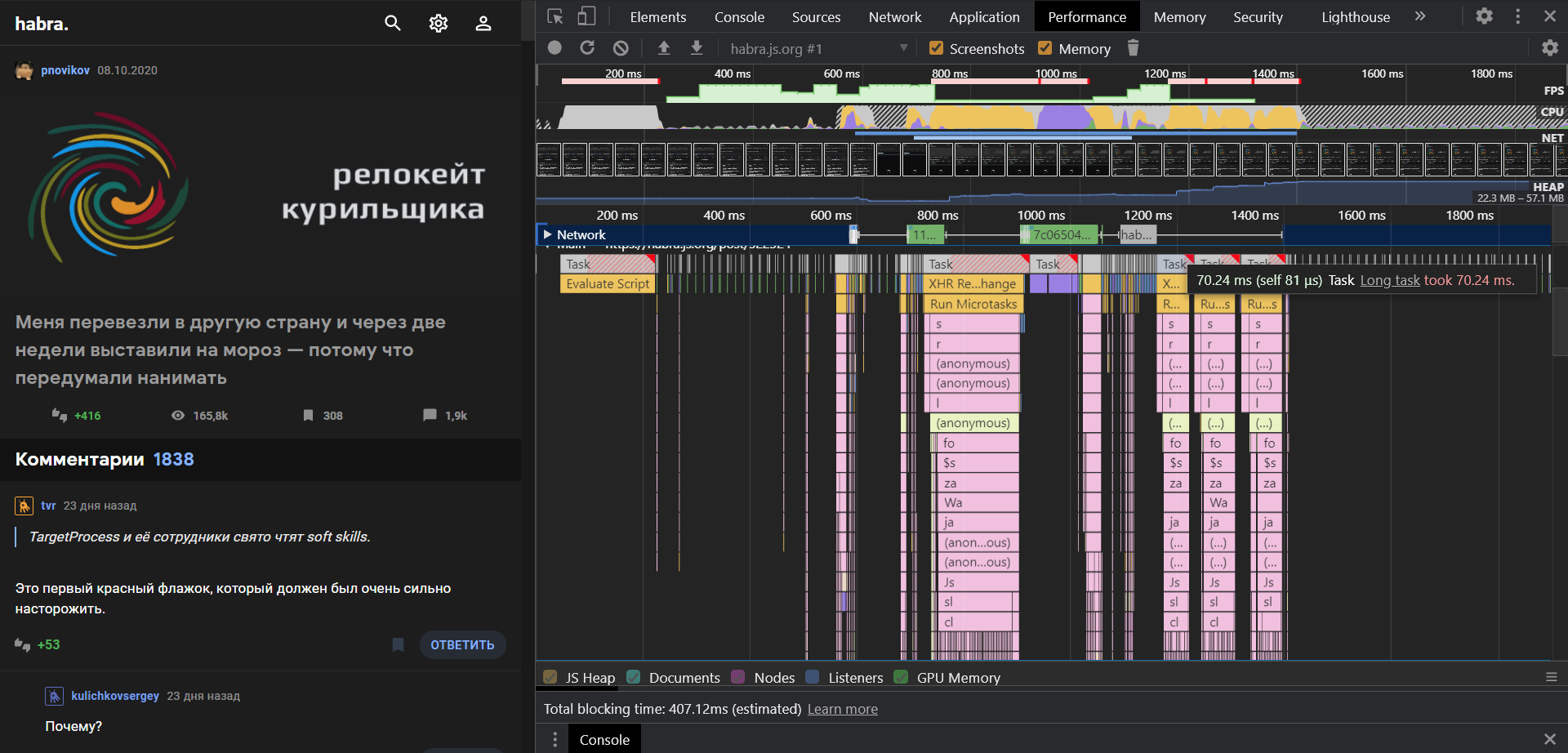The image size is (1568, 753).
Task: Expand the Network track
Action: click(548, 234)
